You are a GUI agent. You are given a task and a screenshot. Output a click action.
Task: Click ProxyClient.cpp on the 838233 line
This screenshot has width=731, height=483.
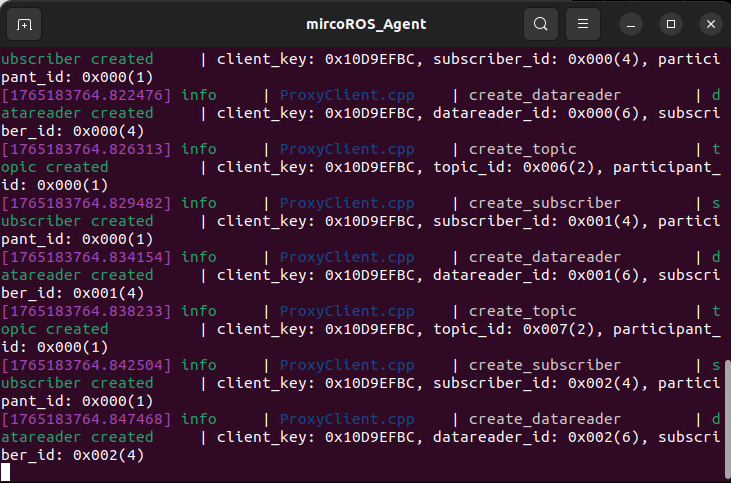(x=347, y=312)
